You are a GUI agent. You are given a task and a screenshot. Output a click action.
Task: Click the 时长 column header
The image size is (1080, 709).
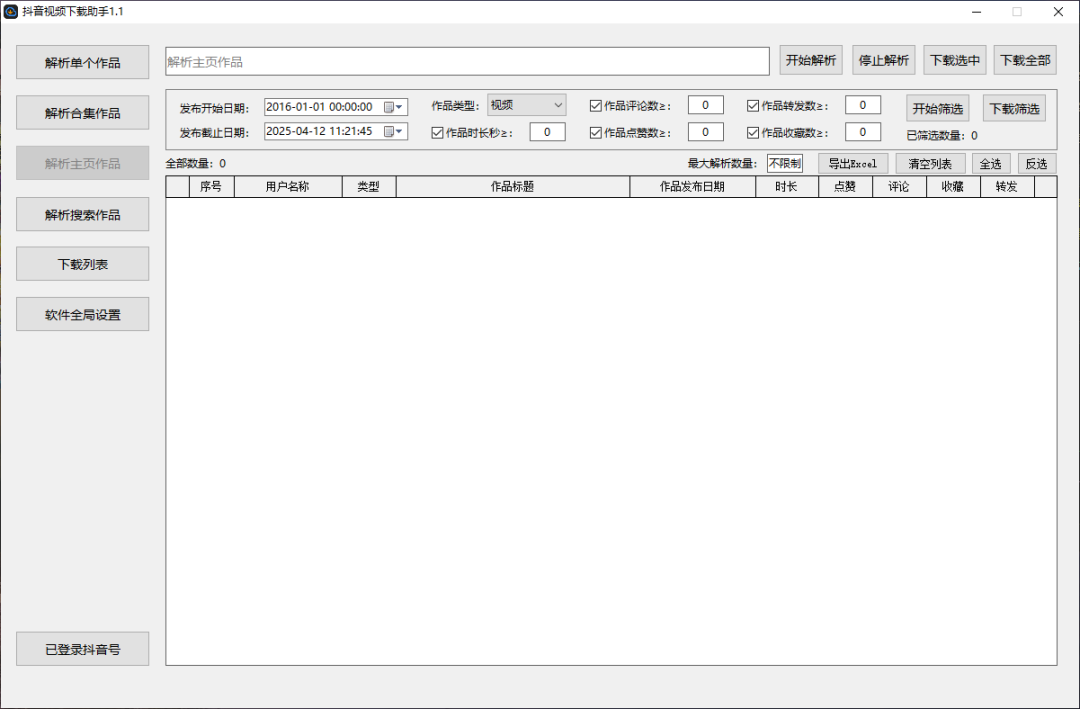[787, 187]
